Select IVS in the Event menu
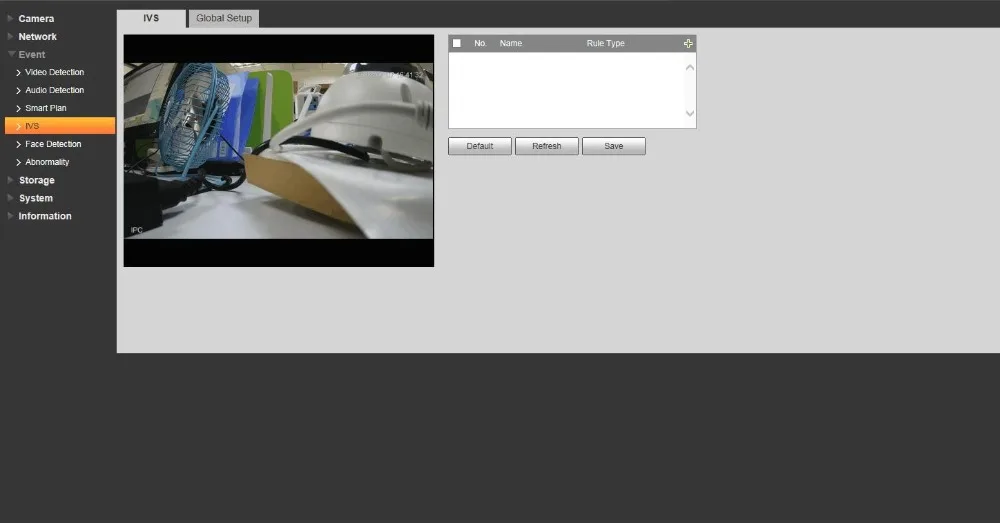1000x523 pixels. (60, 126)
